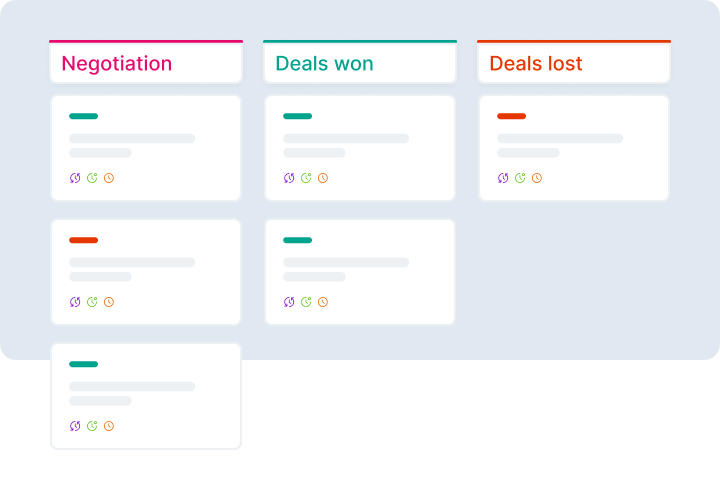Viewport: 720px width, 480px height.
Task: Click green clock icon on second Deals won card
Action: [306, 302]
